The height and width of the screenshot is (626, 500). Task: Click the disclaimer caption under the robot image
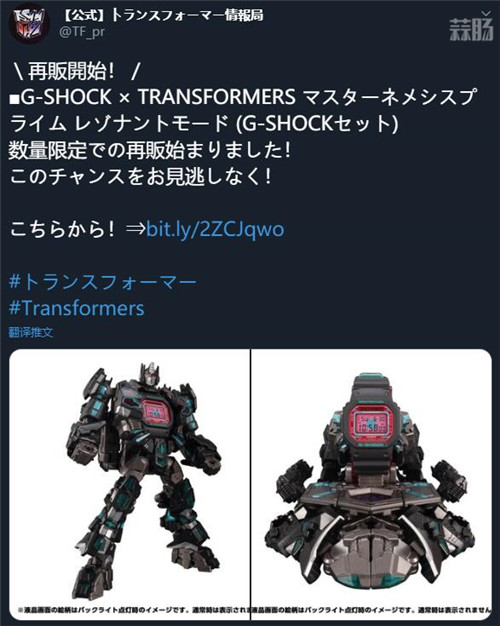[x=134, y=610]
